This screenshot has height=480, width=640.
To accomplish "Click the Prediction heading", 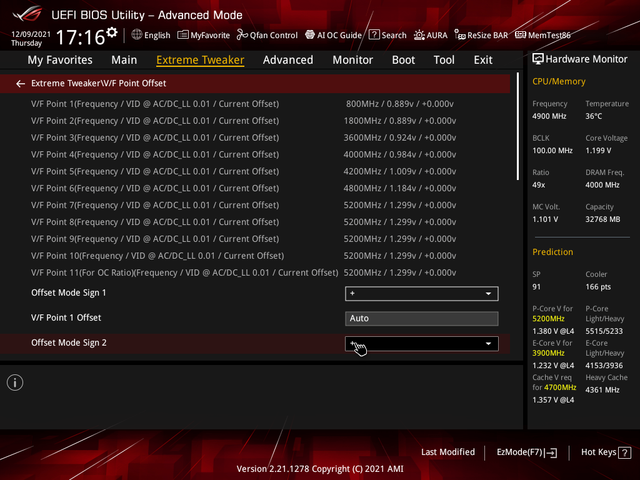I will 553,252.
